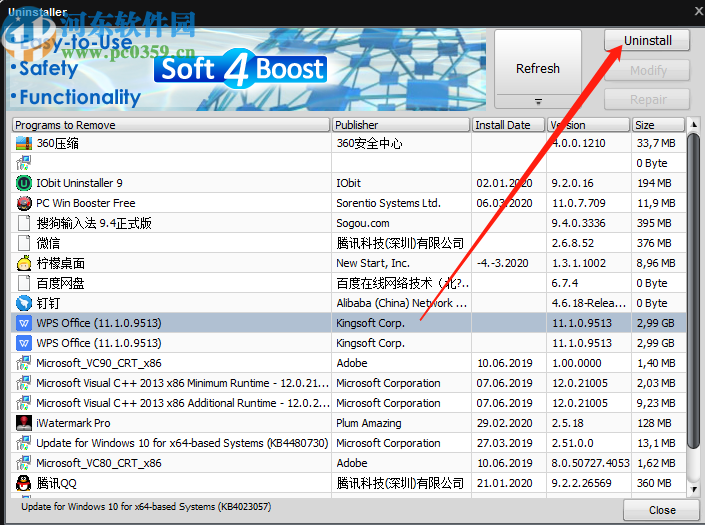The height and width of the screenshot is (525, 705).
Task: Click publisher Sogou.com
Action: point(363,223)
